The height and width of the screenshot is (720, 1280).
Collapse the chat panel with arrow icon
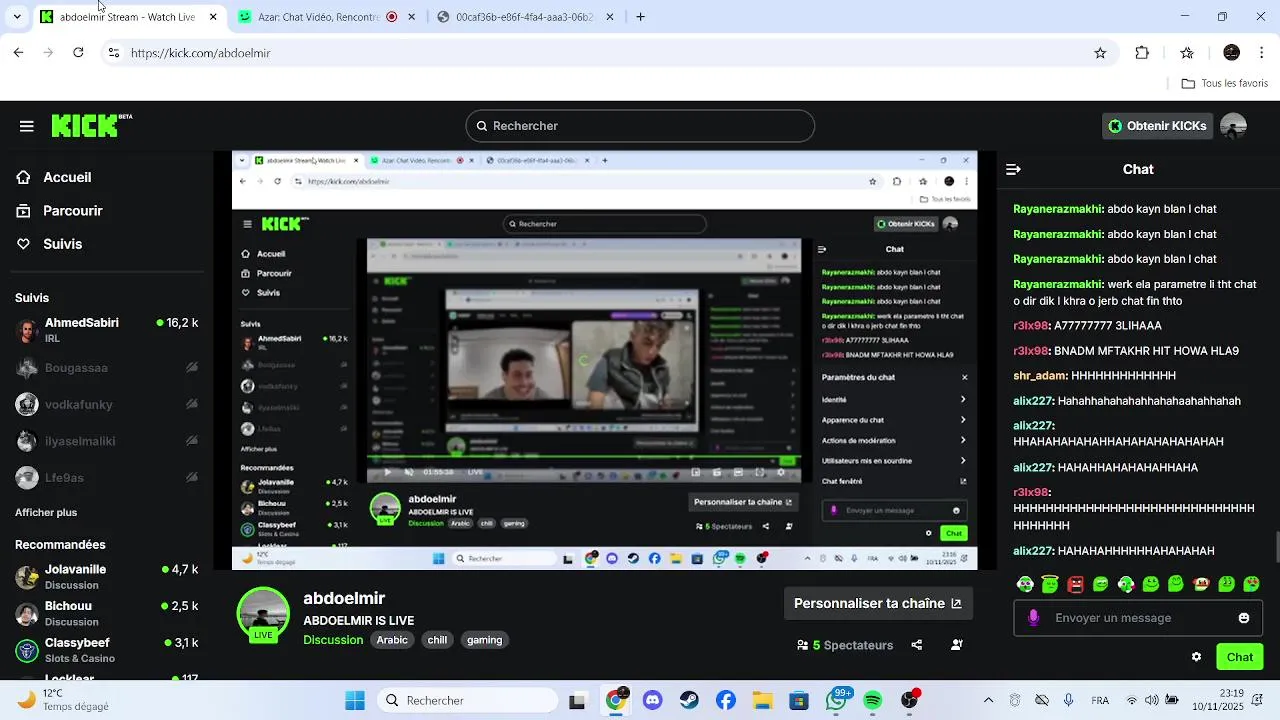pyautogui.click(x=1013, y=170)
